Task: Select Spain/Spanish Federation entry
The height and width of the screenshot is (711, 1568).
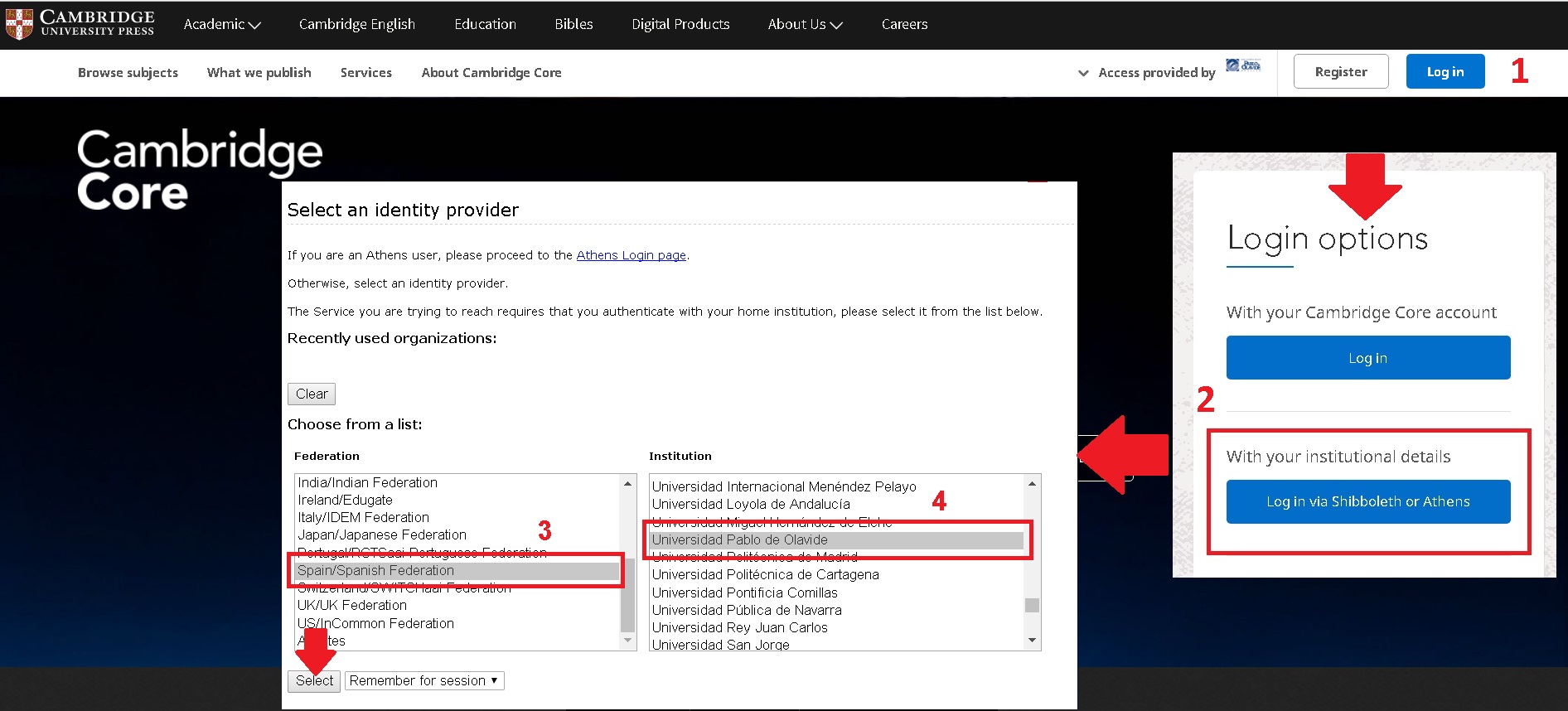Action: [x=457, y=570]
